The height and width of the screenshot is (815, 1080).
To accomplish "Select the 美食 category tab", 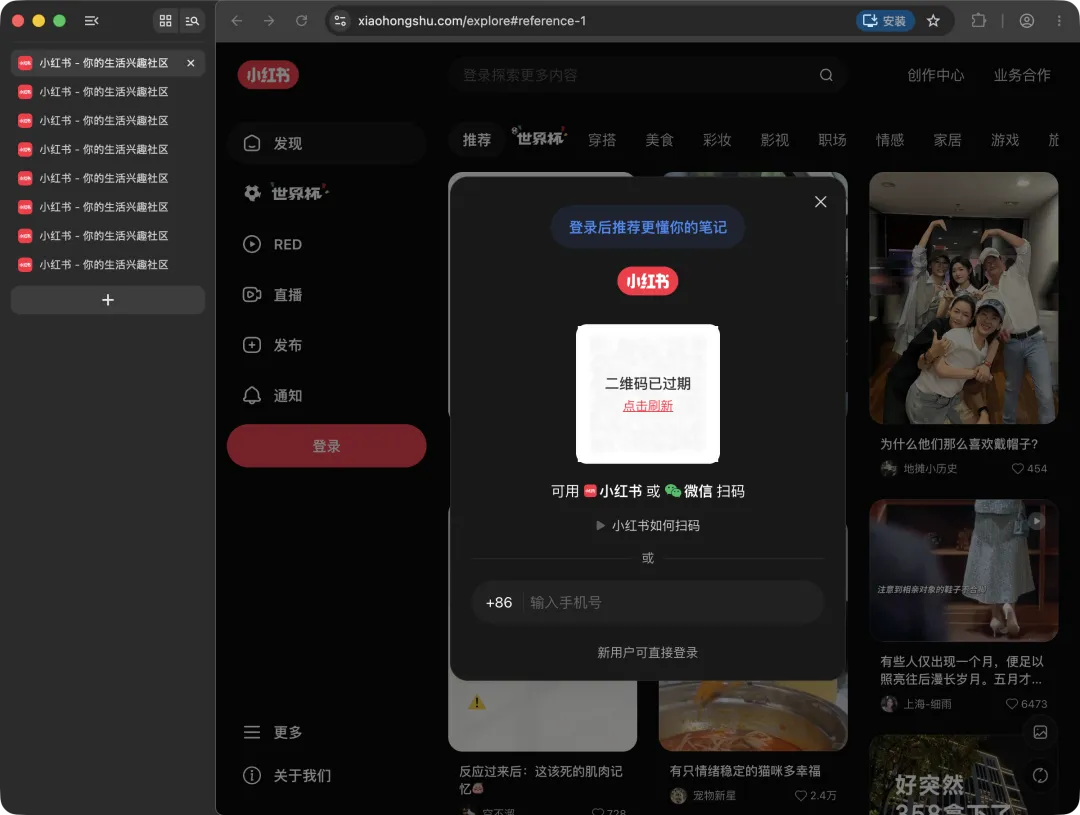I will pyautogui.click(x=659, y=140).
